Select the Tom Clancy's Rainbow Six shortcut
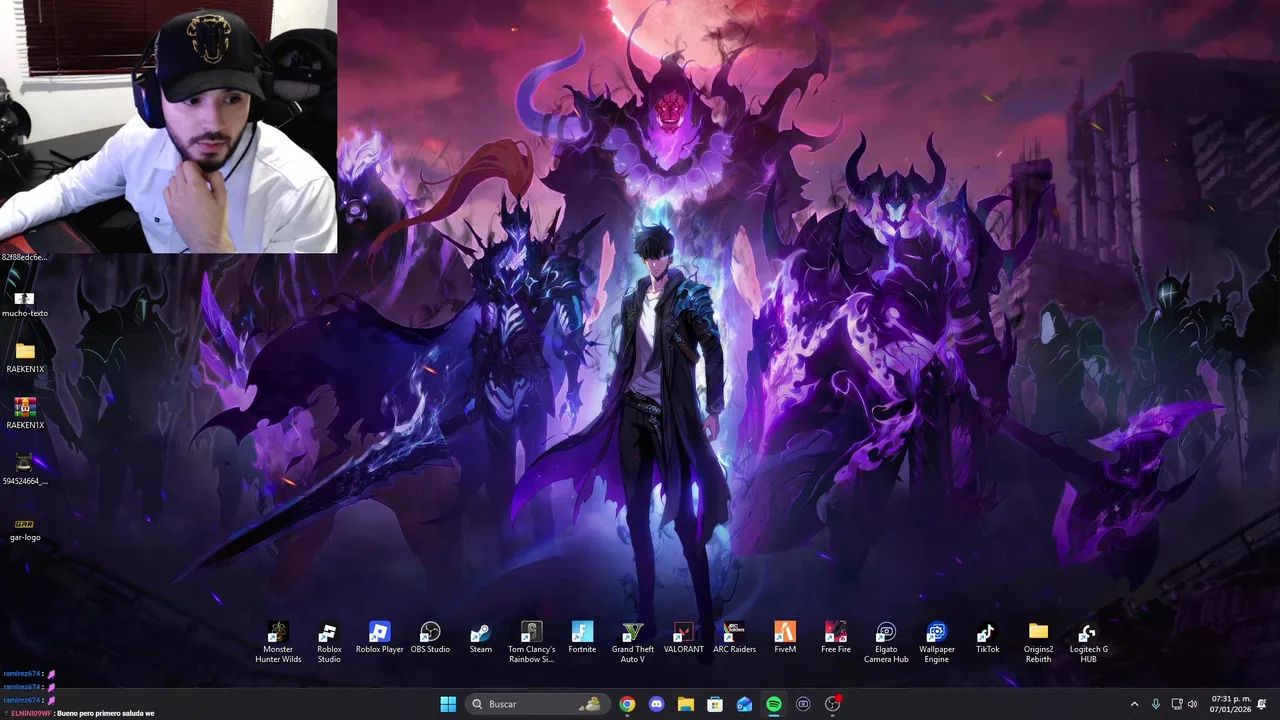Image resolution: width=1280 pixels, height=720 pixels. pyautogui.click(x=531, y=641)
